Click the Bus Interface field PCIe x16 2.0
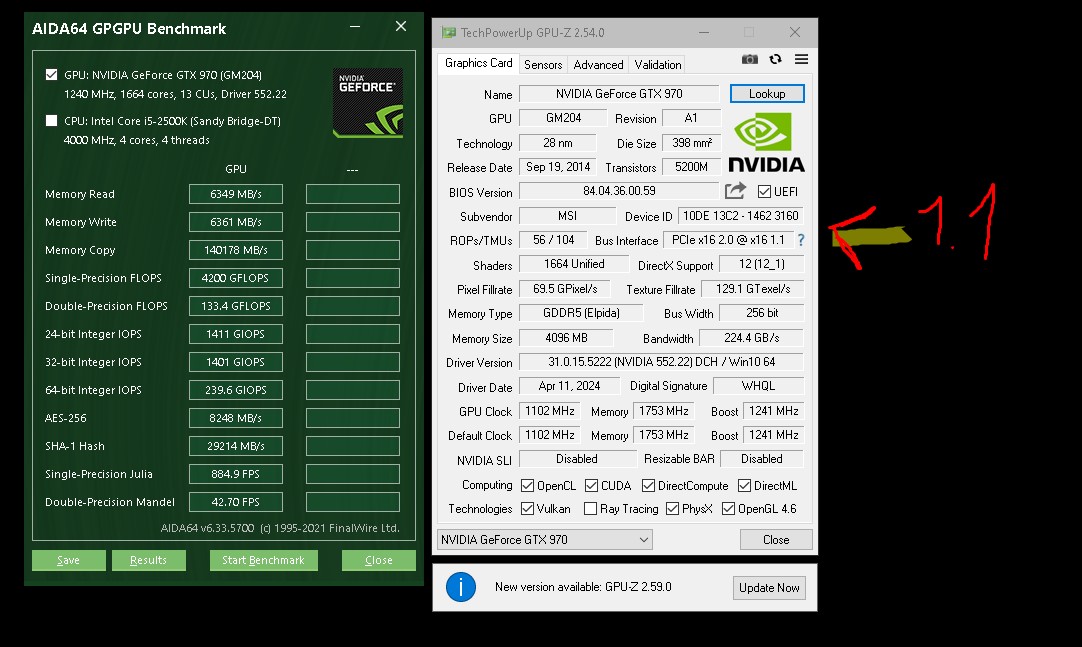The image size is (1082, 647). coord(728,240)
